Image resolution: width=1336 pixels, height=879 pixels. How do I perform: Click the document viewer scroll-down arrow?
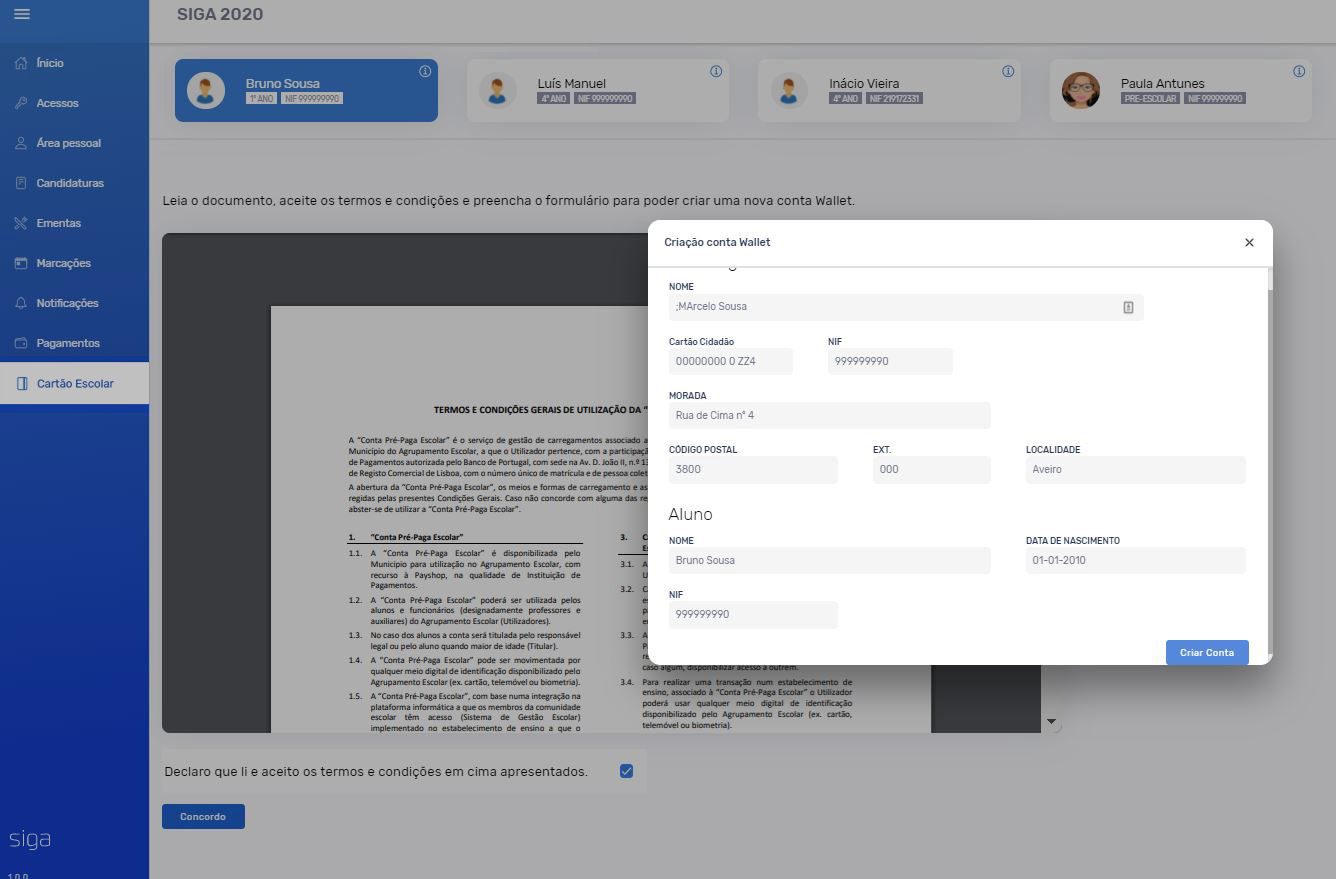pos(1051,721)
